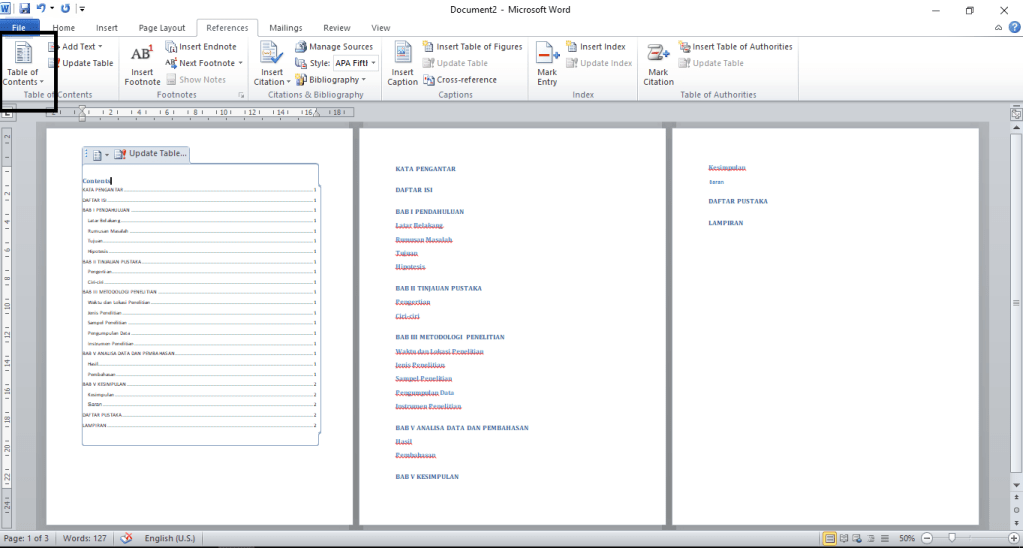
Task: Save document using Quick Access save icon
Action: (x=25, y=8)
